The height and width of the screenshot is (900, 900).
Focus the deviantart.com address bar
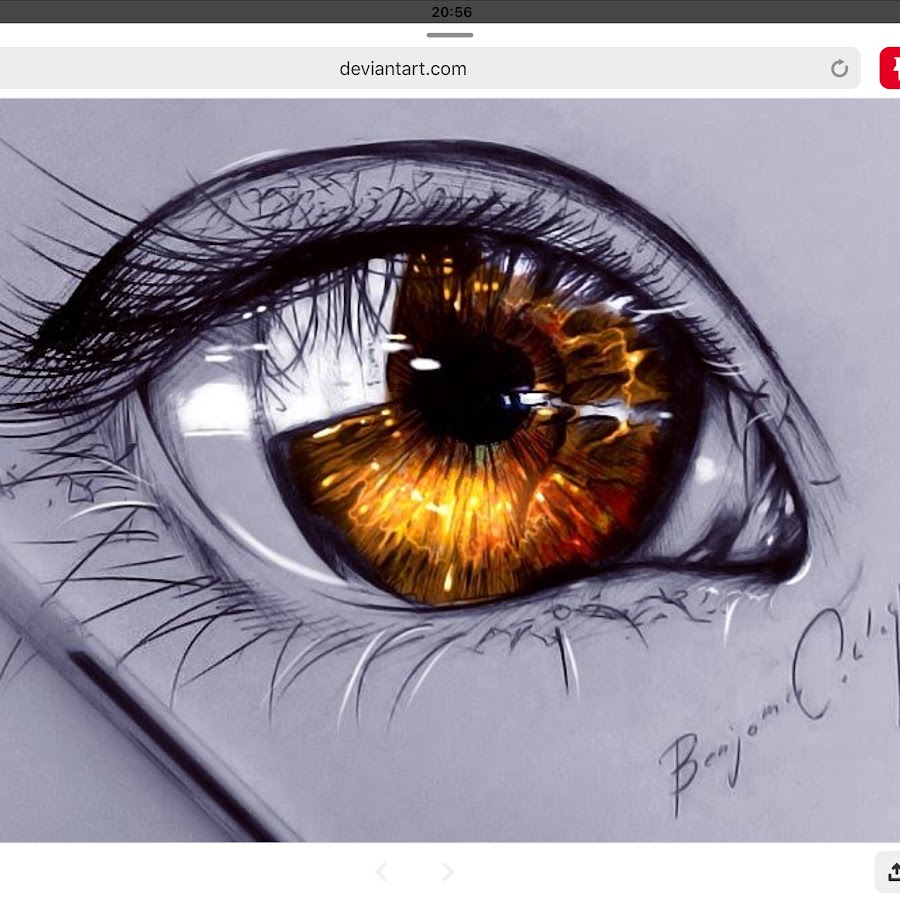pyautogui.click(x=403, y=69)
